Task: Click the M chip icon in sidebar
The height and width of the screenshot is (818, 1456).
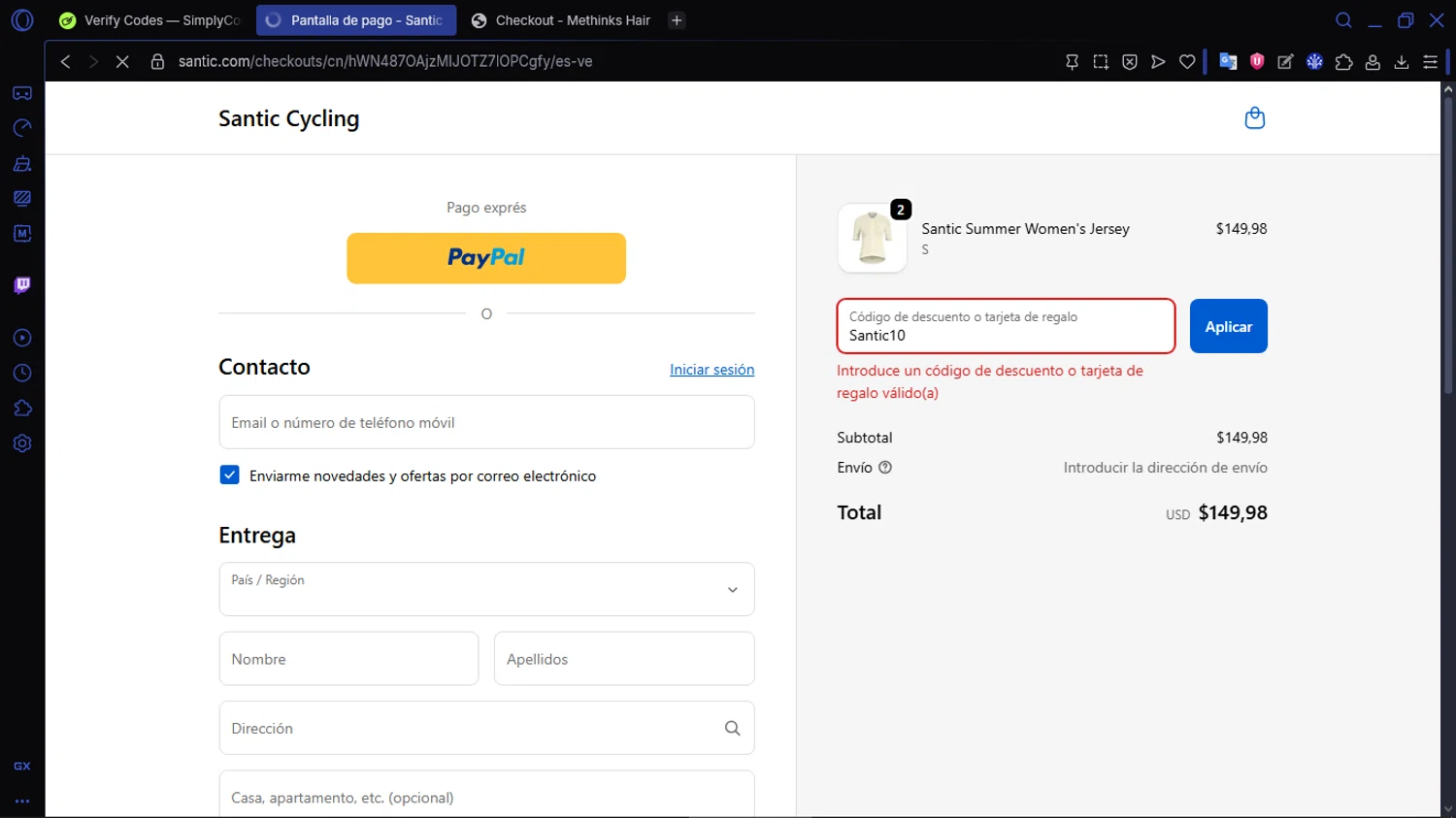Action: (x=22, y=233)
